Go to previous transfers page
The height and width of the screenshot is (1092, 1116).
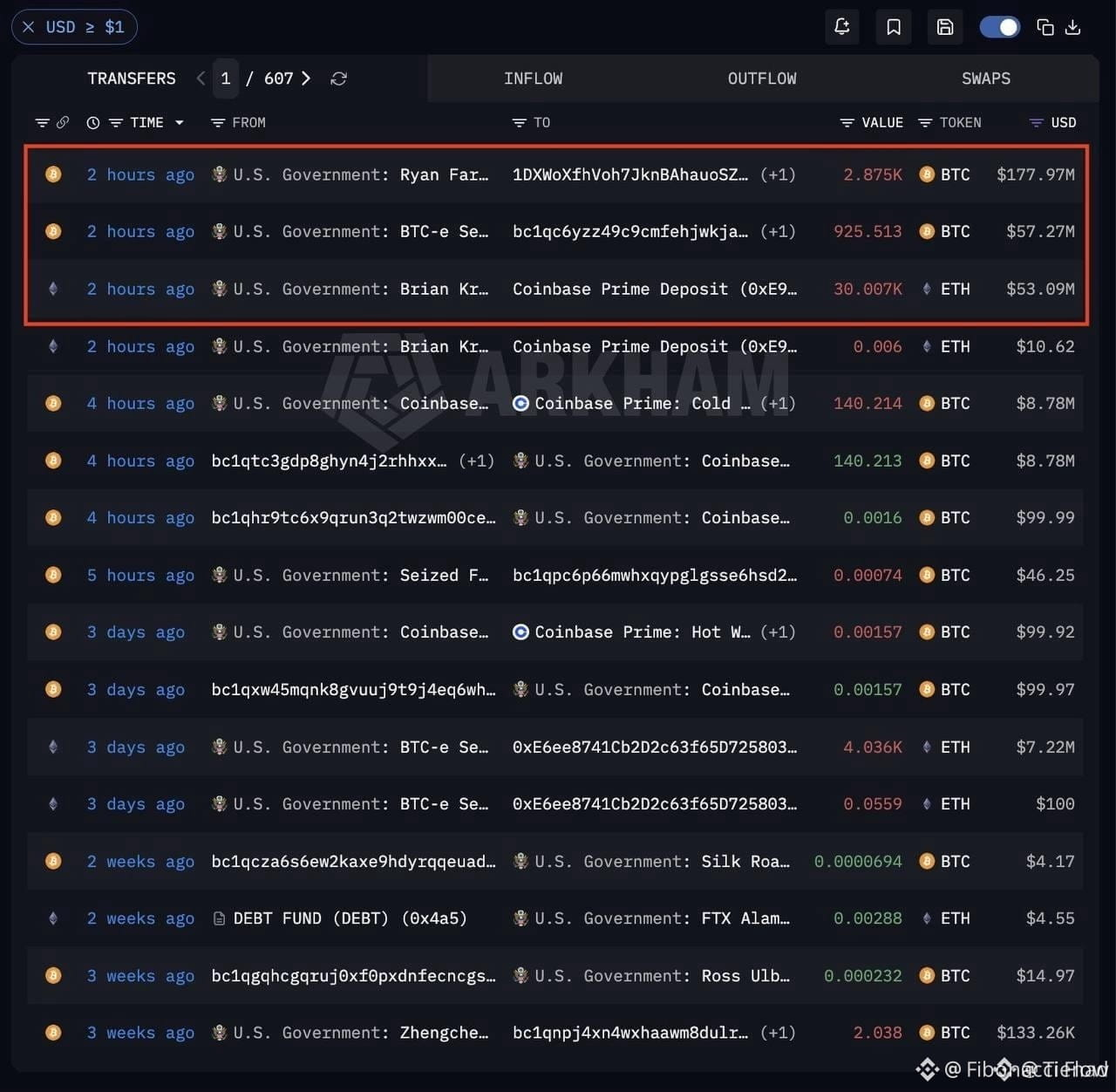coord(201,78)
